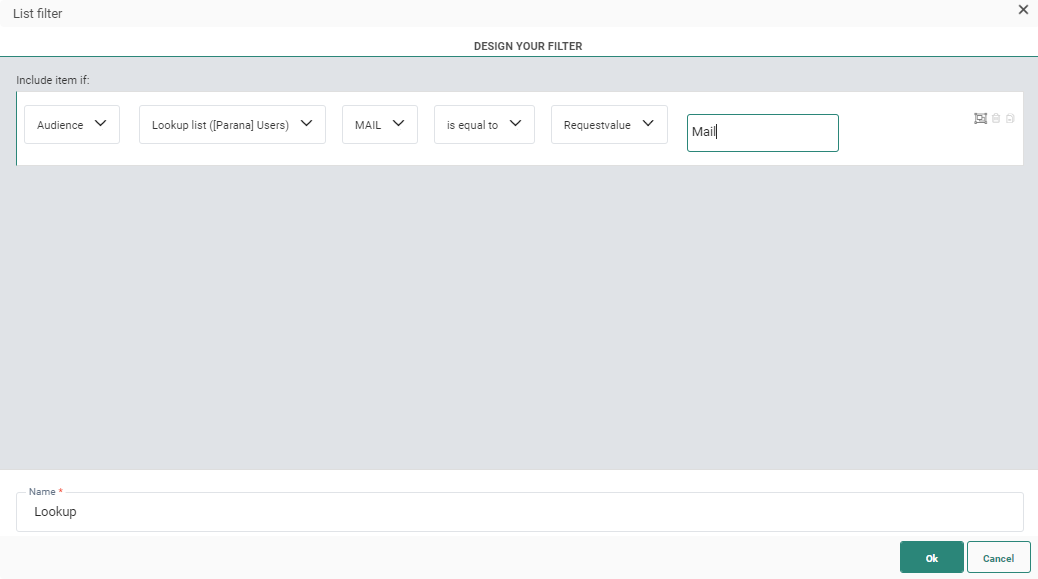Click the group condition icon in filter row
Screen dimensions: 1038x579
(x=980, y=119)
